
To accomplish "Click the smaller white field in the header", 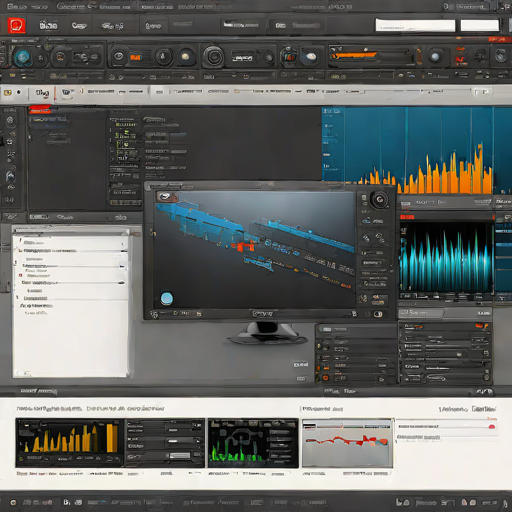I will [480, 25].
